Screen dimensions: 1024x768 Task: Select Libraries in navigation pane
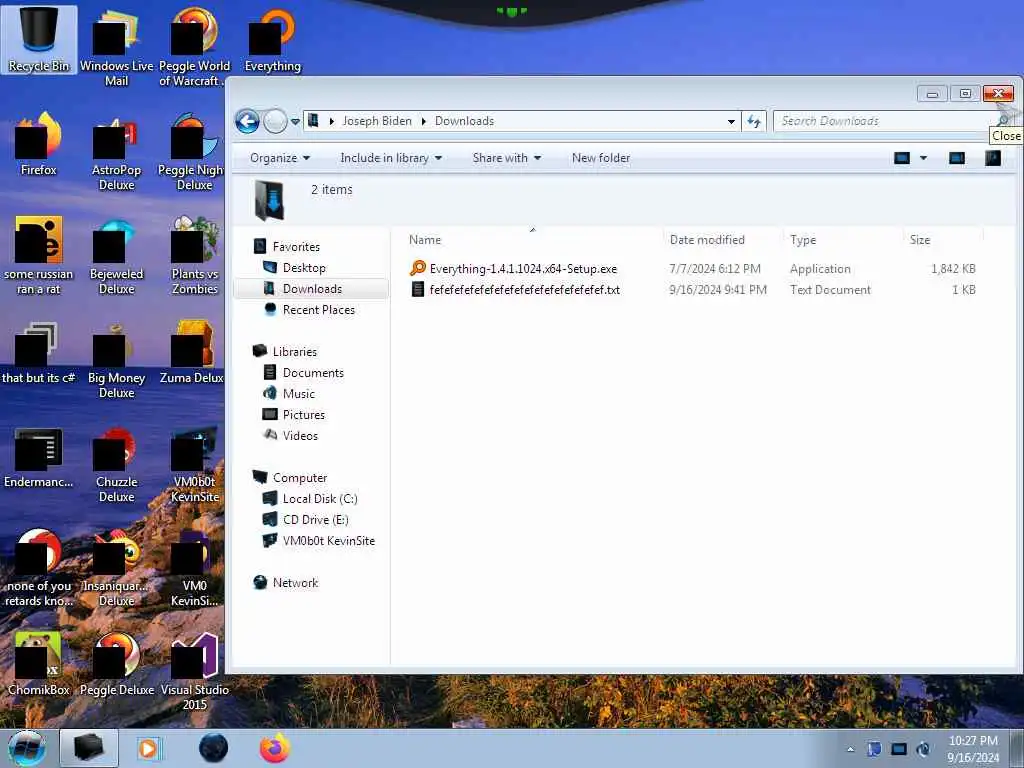click(295, 351)
